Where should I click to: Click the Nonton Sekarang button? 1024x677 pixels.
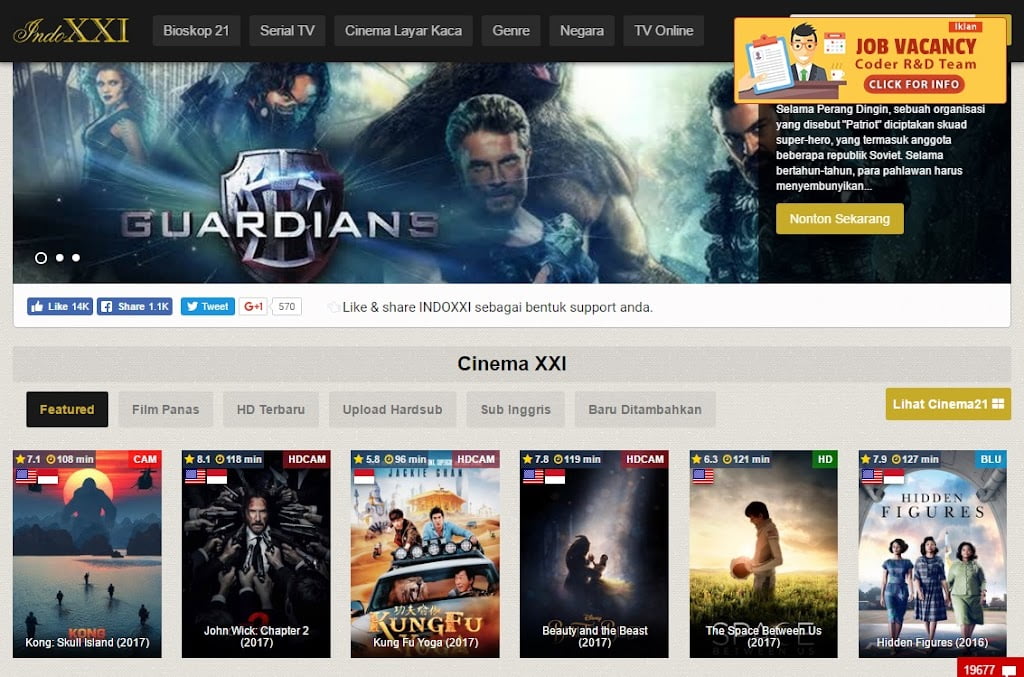tap(839, 219)
